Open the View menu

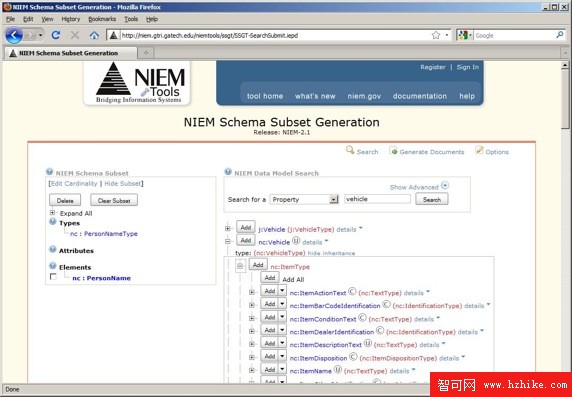click(47, 19)
